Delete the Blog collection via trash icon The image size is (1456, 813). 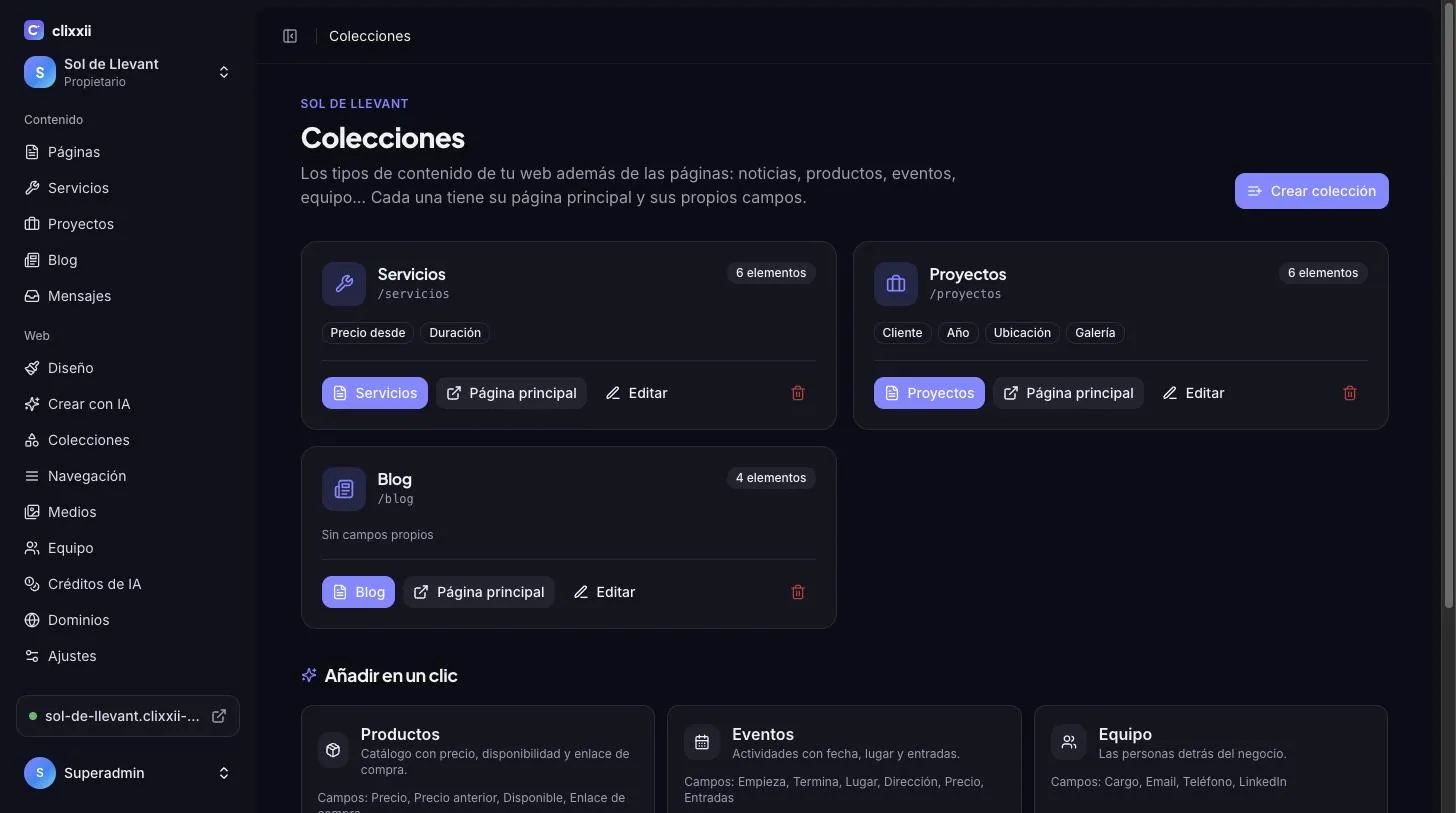click(798, 592)
